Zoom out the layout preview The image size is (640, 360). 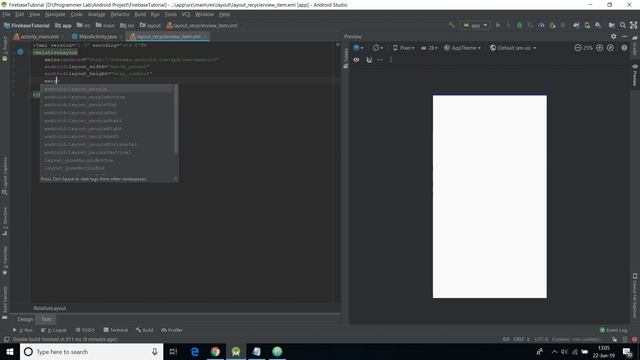tap(578, 48)
